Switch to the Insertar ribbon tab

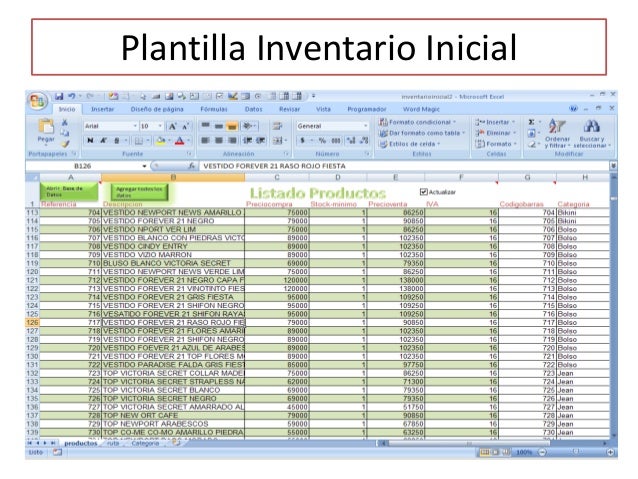click(x=103, y=109)
